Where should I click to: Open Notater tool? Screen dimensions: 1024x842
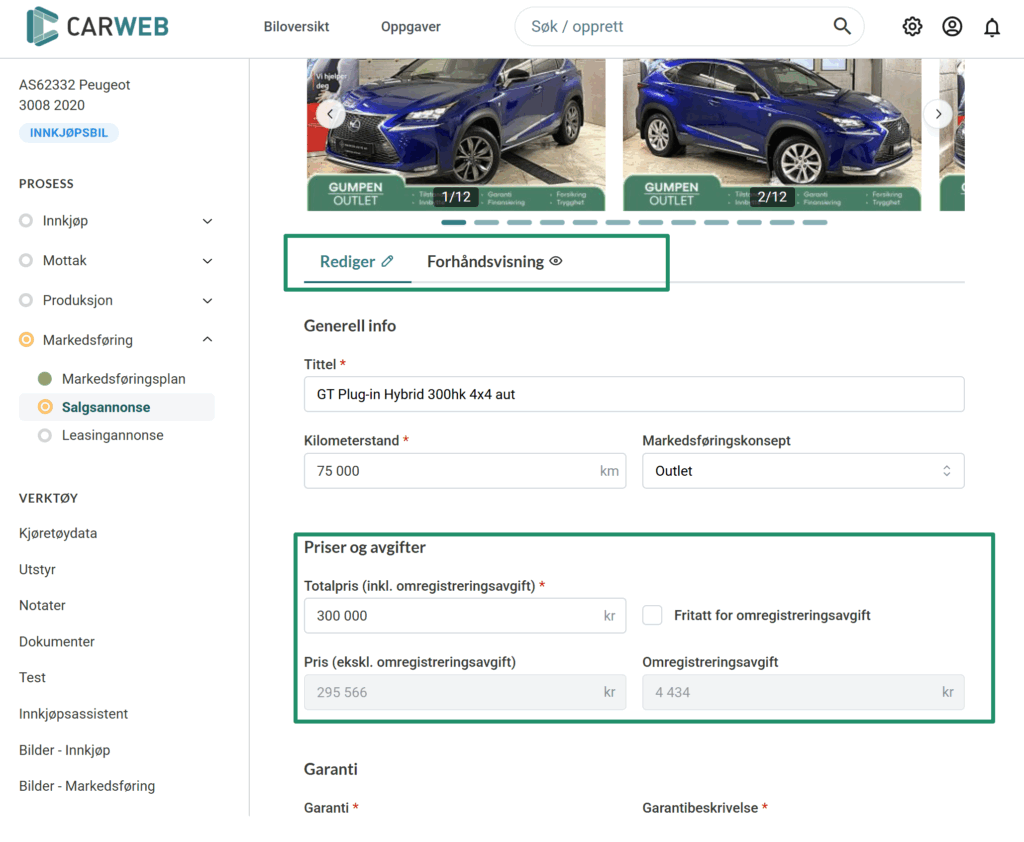click(42, 606)
